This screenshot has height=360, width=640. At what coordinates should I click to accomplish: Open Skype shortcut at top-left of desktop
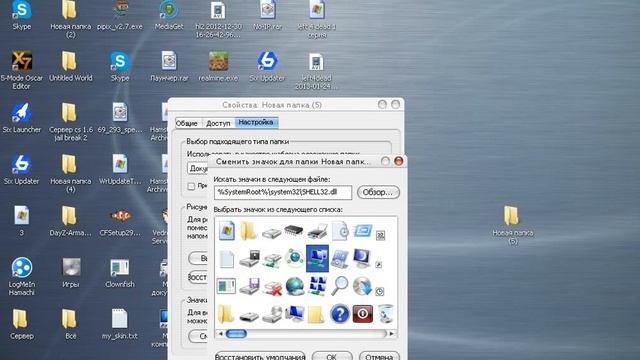[x=22, y=16]
